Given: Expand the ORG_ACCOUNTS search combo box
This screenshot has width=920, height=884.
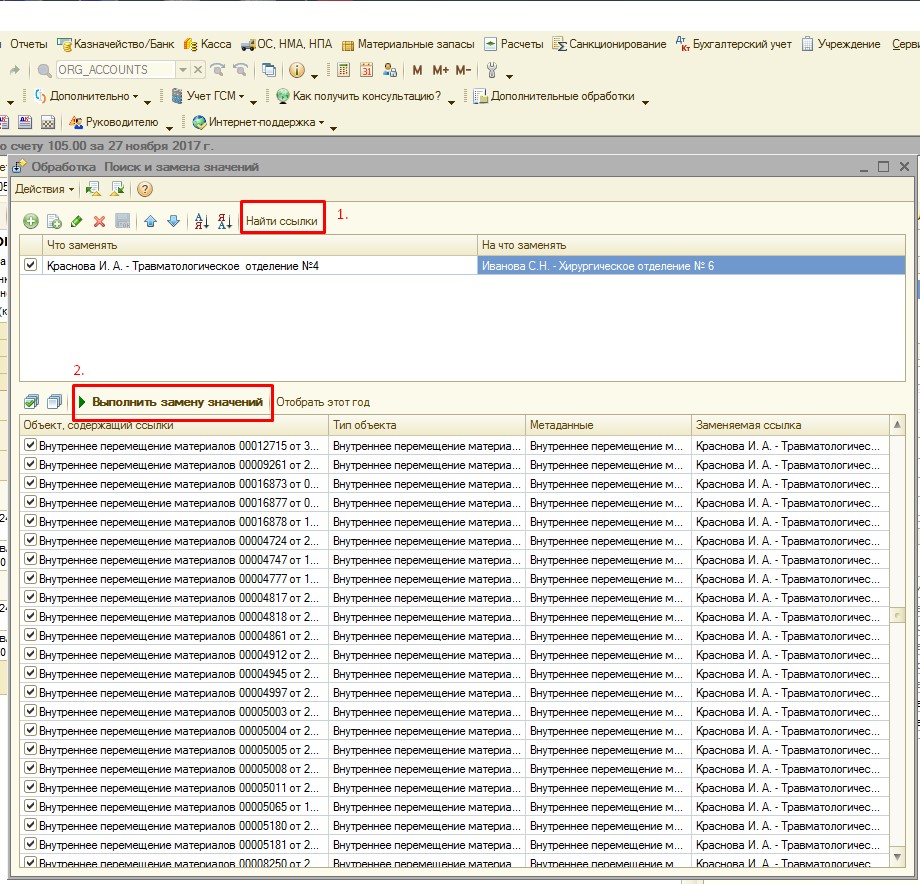Looking at the screenshot, I should [182, 70].
